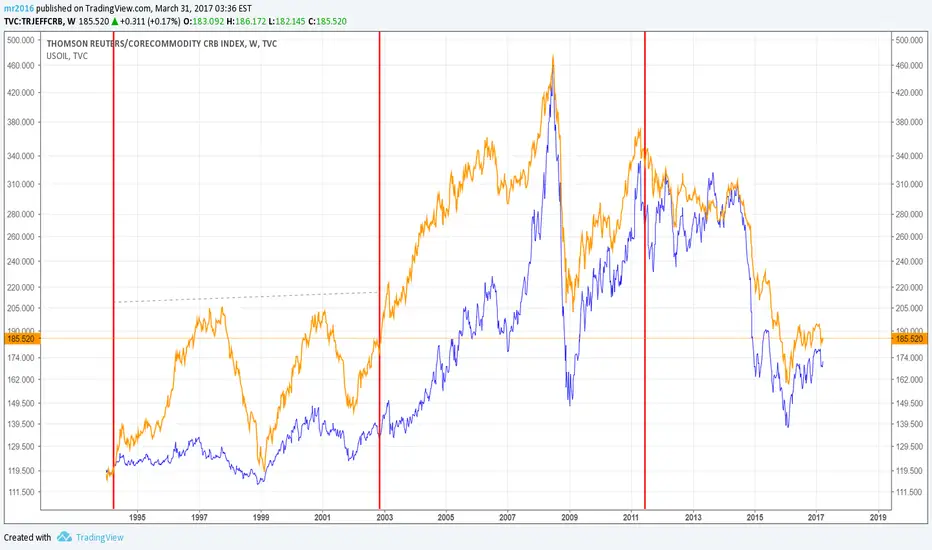Select the red vertical line near 2003
Image resolution: width=932 pixels, height=550 pixels.
coord(379,271)
